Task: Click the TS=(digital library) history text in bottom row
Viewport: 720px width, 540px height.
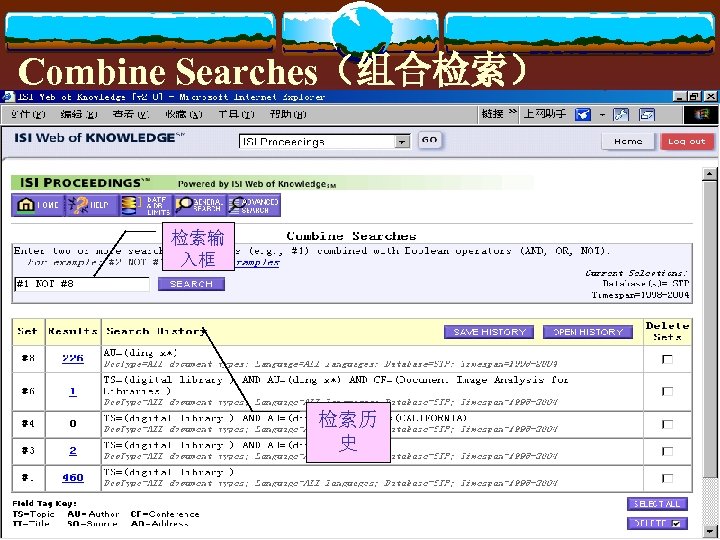Action: 169,472
